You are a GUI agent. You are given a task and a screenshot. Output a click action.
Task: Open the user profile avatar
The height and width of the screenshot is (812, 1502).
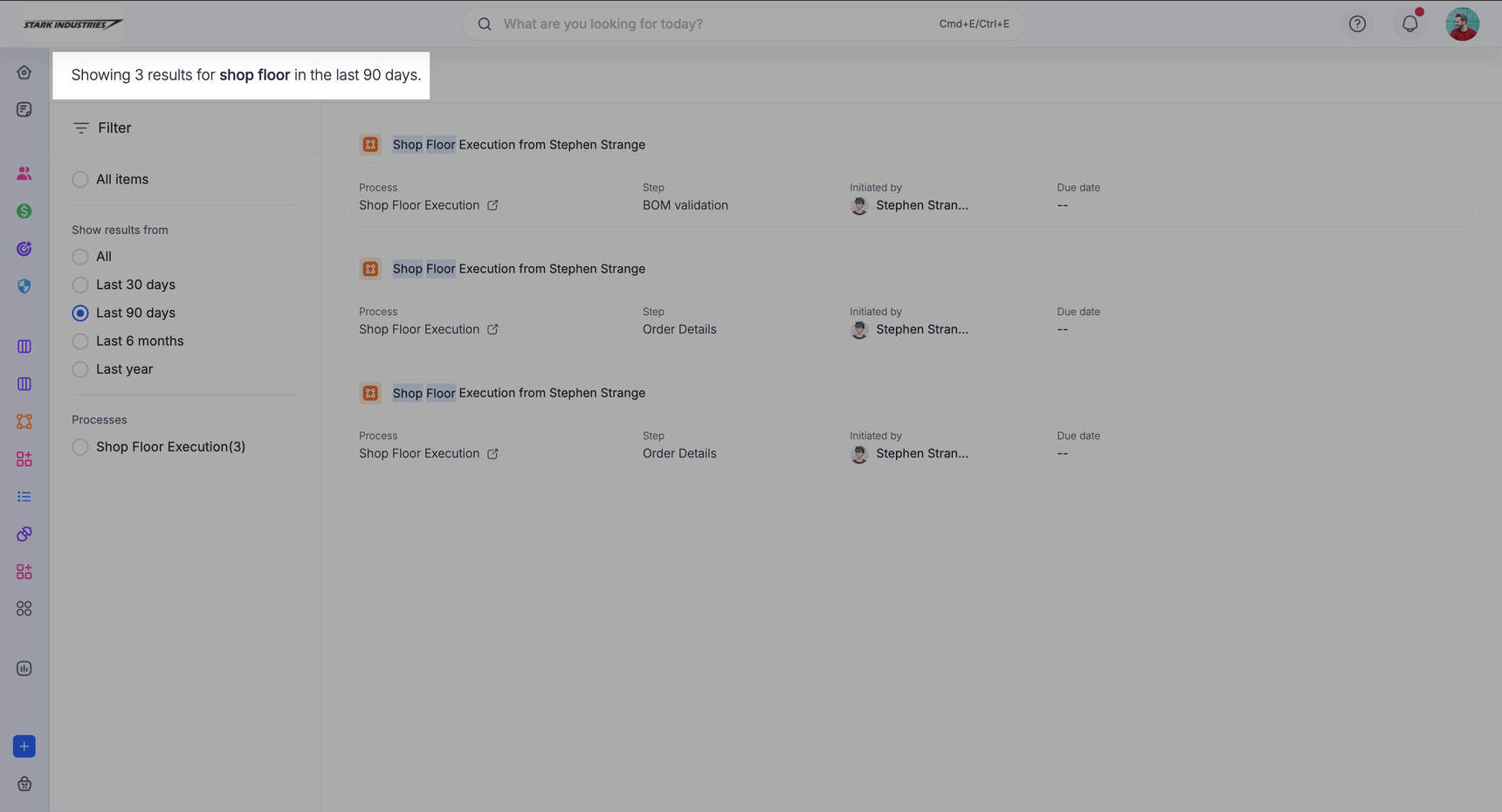(1462, 24)
